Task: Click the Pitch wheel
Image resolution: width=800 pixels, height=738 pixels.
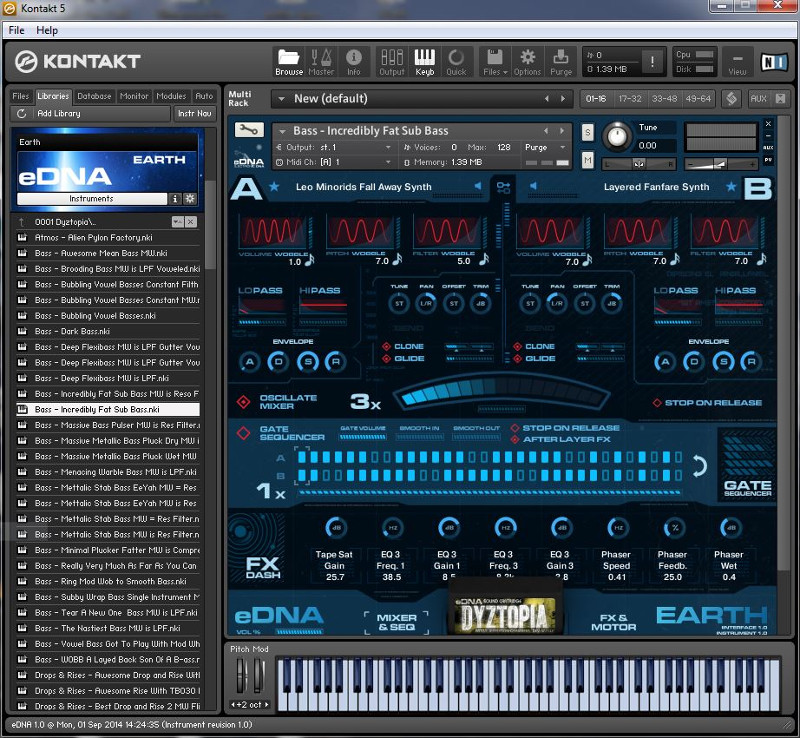Action: [241, 677]
